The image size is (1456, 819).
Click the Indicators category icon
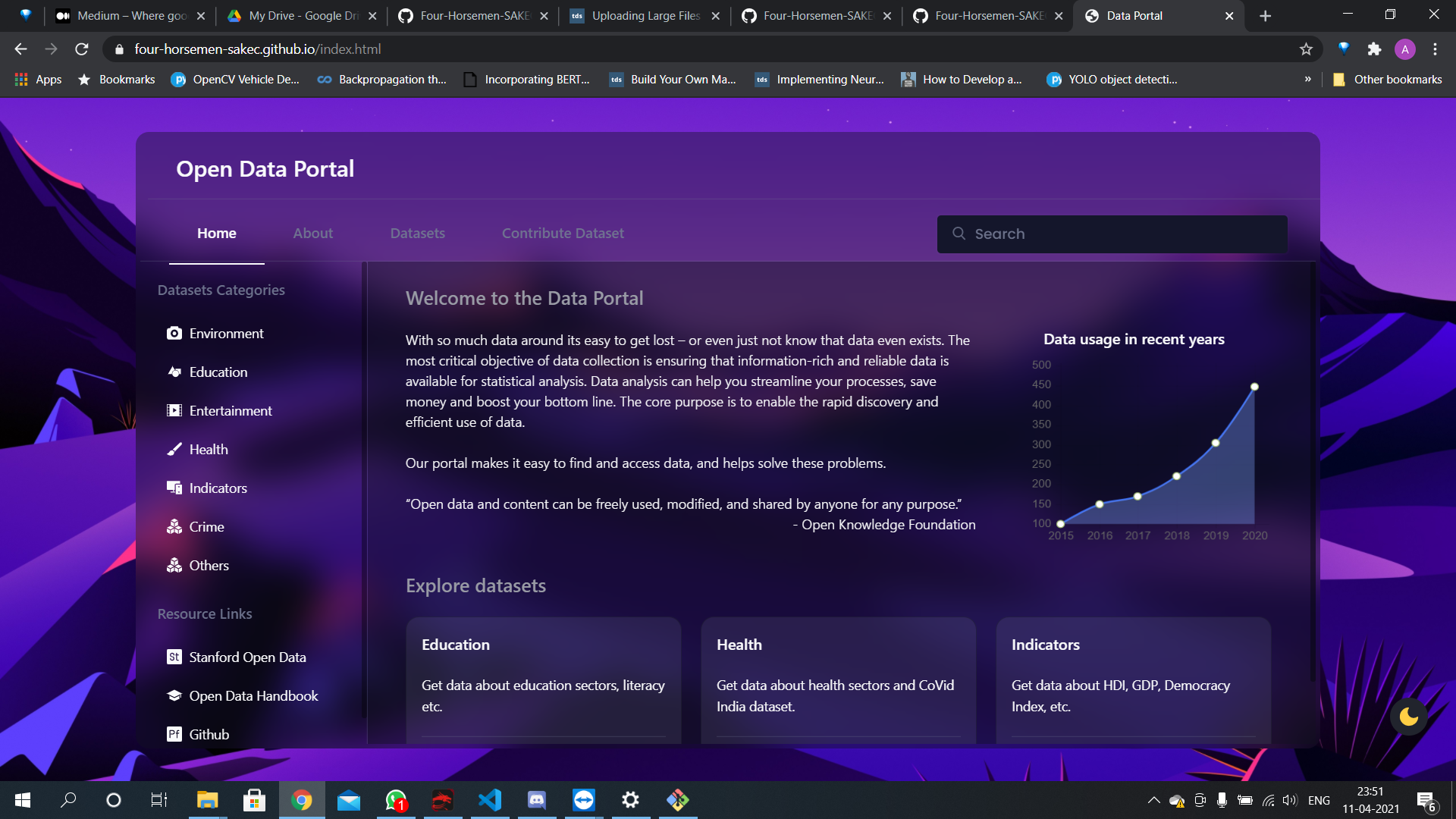tap(174, 488)
